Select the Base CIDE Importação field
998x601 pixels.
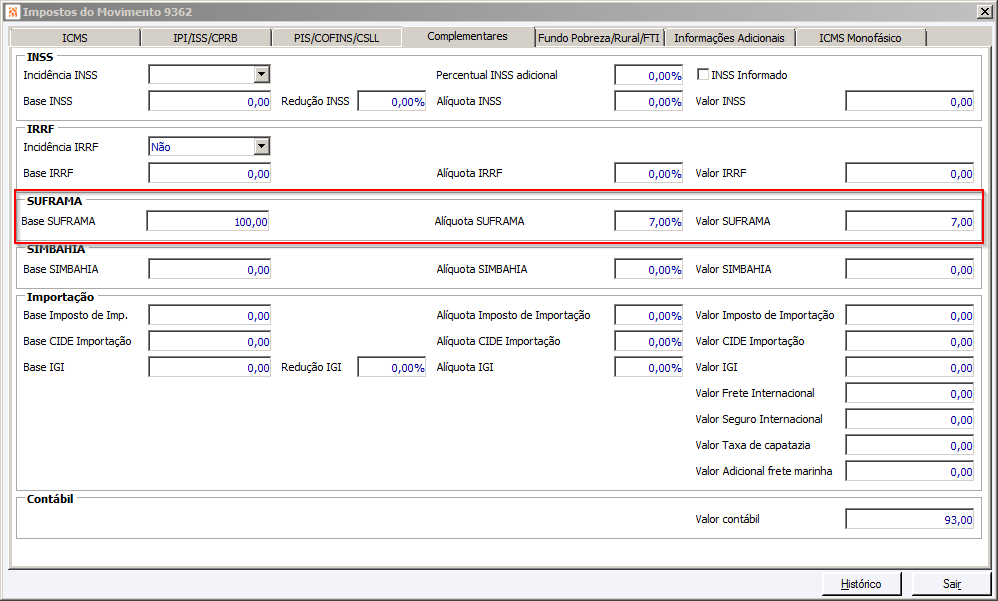pos(209,341)
